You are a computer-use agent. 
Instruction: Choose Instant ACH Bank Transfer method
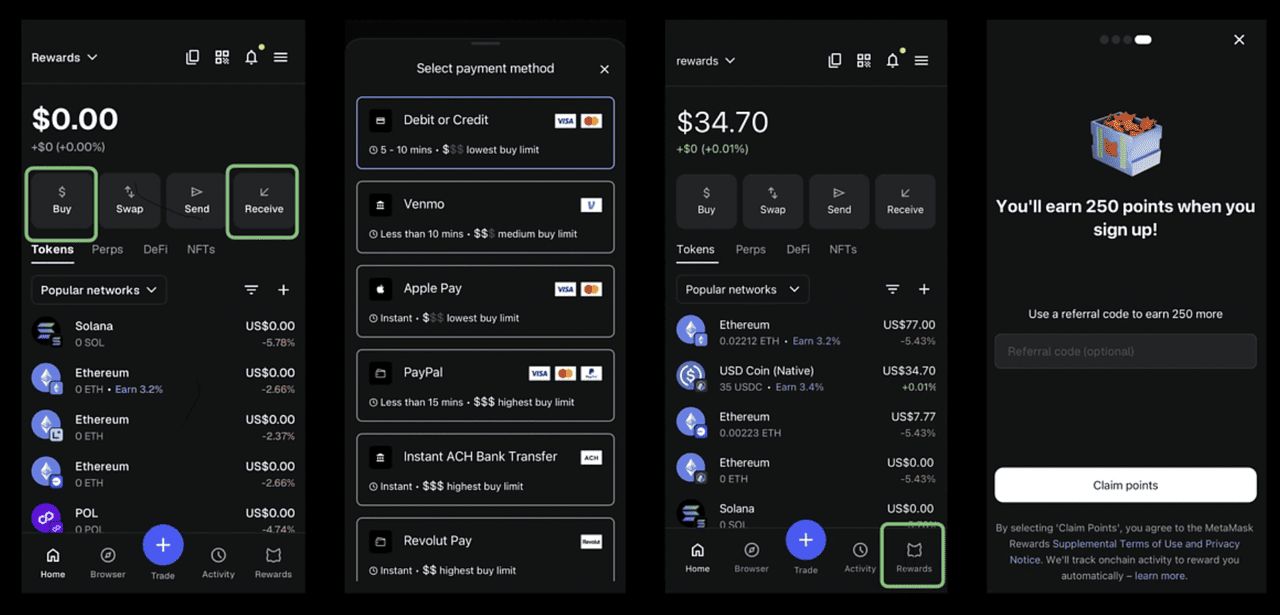485,469
